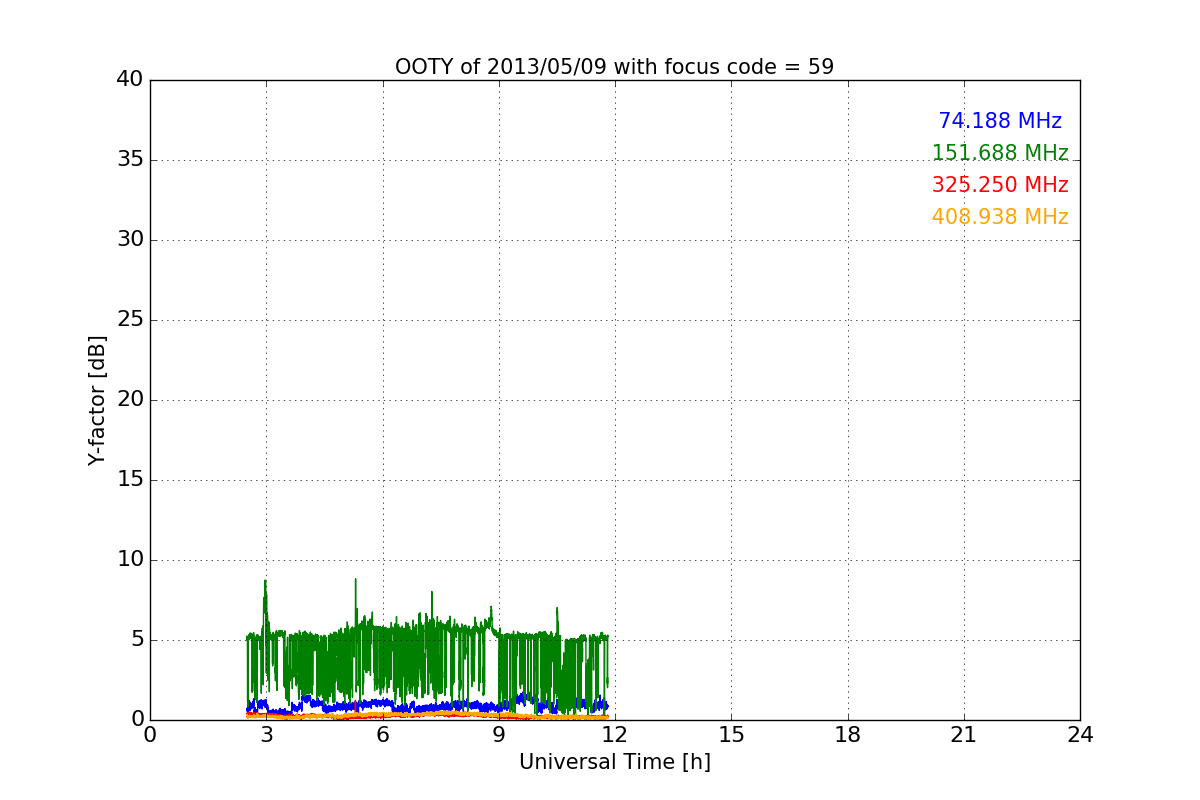1200x800 pixels.
Task: Select the 325.250 MHz legend label
Action: click(1000, 185)
